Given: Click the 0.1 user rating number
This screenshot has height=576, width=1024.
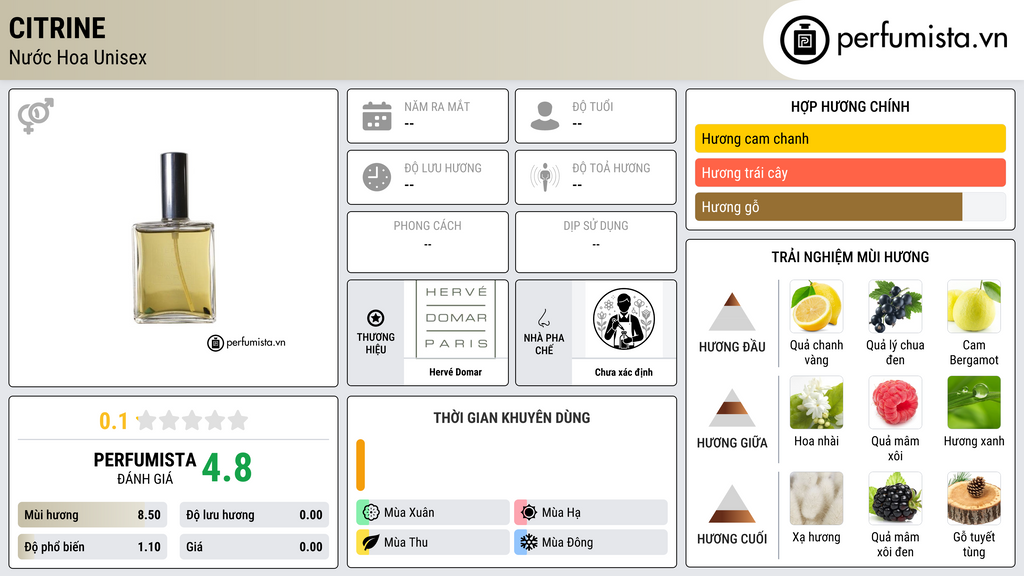Looking at the screenshot, I should (114, 421).
